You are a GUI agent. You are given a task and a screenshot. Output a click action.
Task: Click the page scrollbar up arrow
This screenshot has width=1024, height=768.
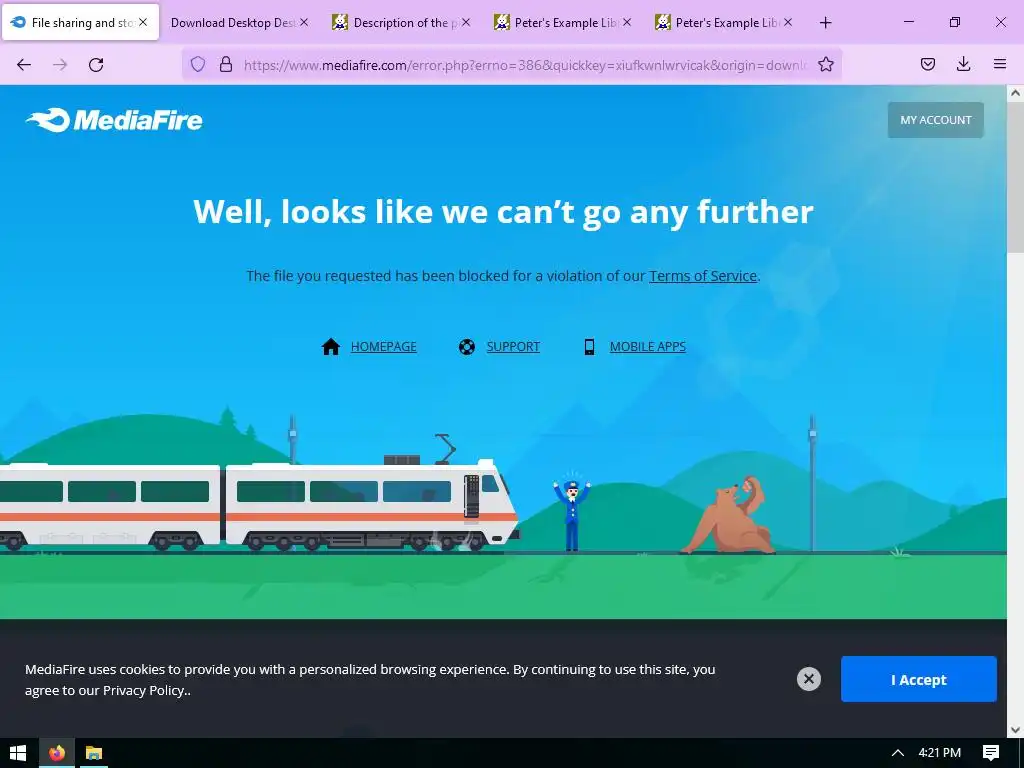point(1015,93)
